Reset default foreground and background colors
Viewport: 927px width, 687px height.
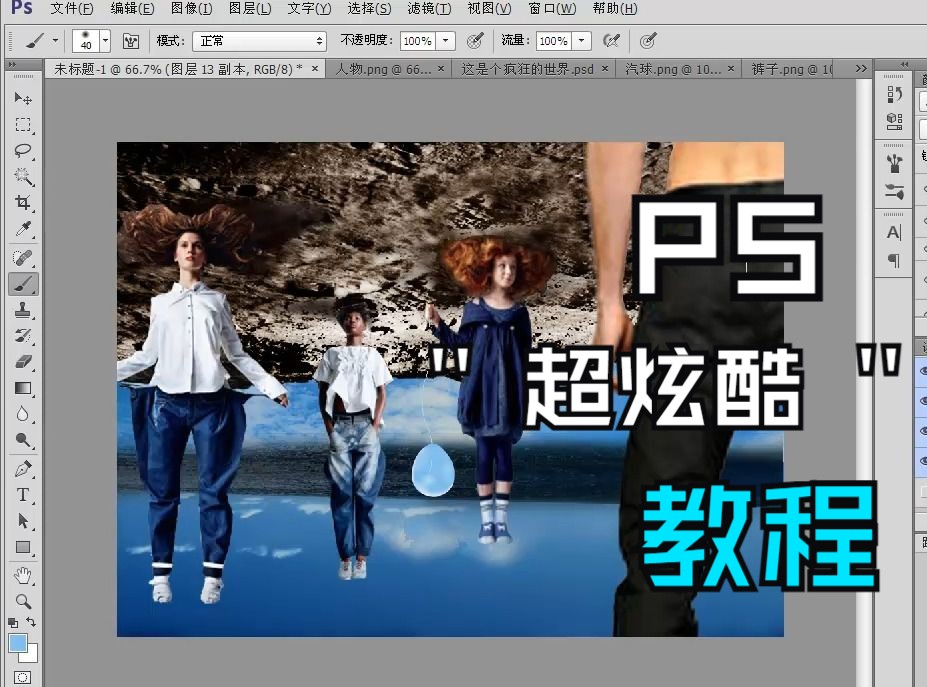[x=12, y=623]
